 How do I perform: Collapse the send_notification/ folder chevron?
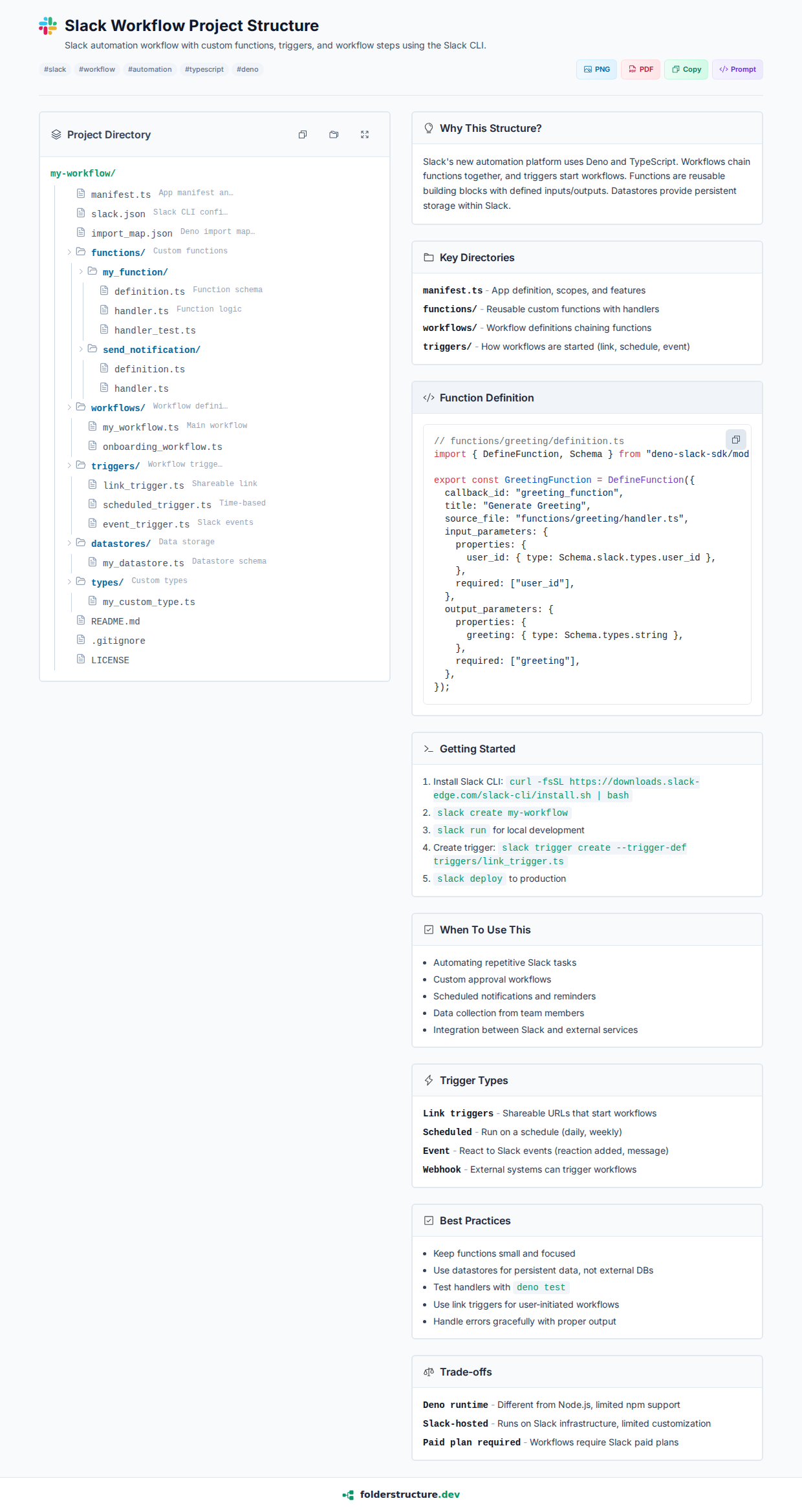81,349
